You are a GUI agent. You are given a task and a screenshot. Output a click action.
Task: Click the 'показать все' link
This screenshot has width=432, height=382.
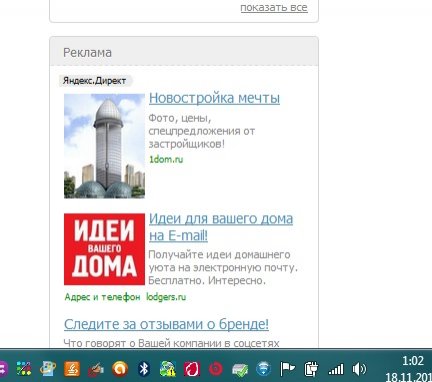coord(274,7)
